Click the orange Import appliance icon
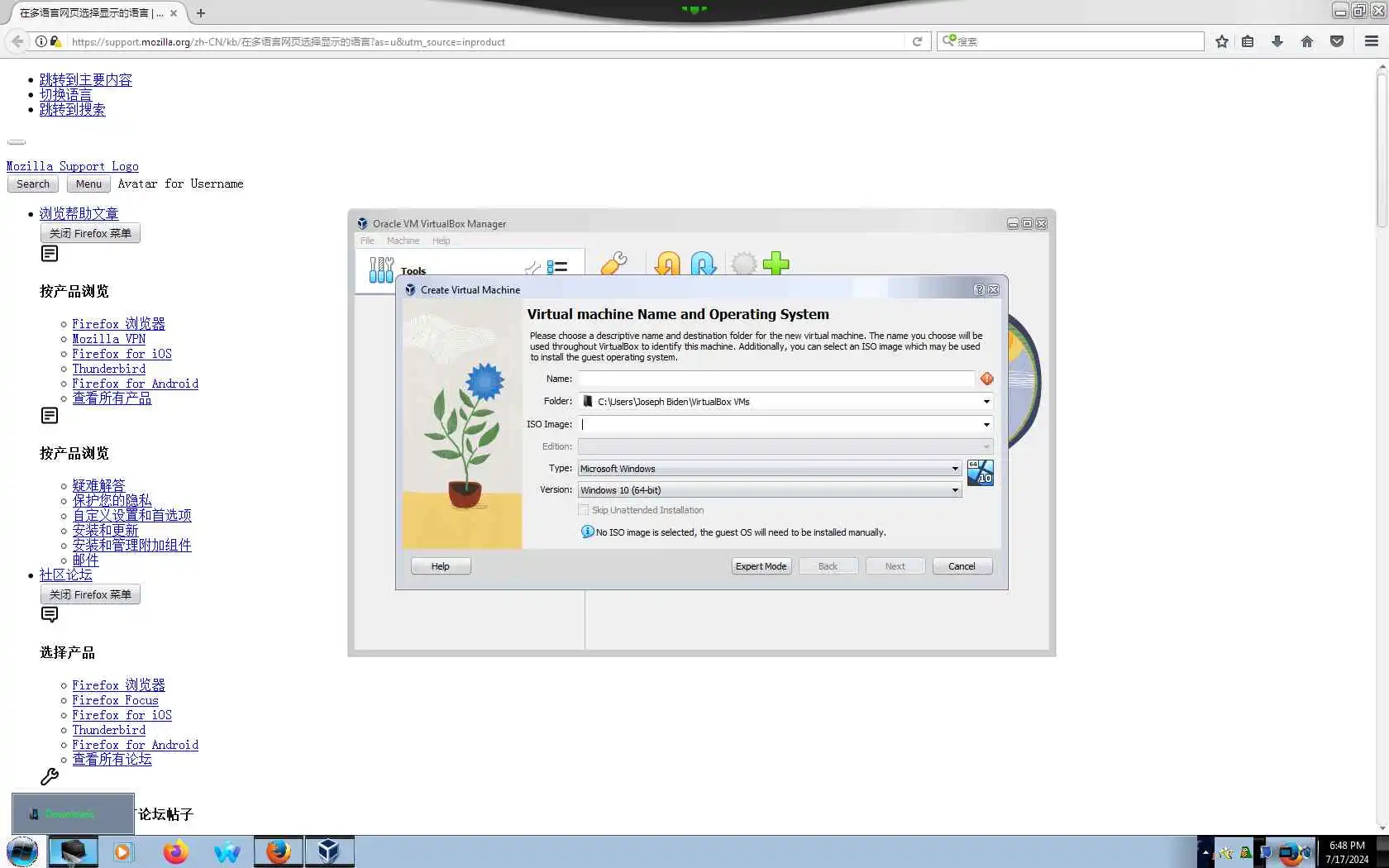Viewport: 1389px width, 868px height. pyautogui.click(x=667, y=264)
